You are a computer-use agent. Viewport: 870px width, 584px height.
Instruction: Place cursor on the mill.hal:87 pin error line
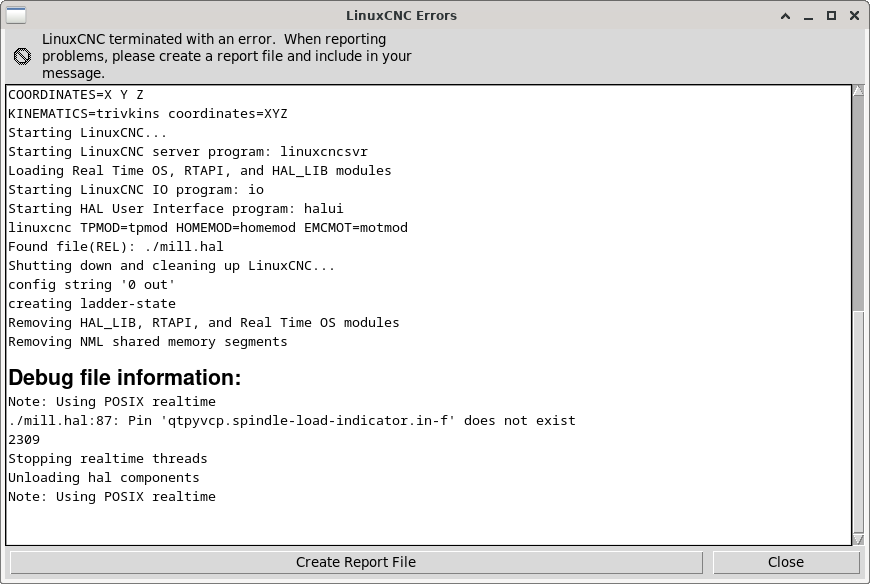click(x=292, y=421)
